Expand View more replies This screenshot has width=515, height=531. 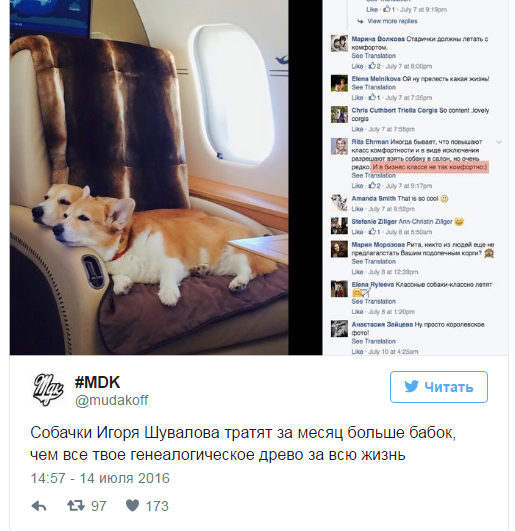coord(392,21)
